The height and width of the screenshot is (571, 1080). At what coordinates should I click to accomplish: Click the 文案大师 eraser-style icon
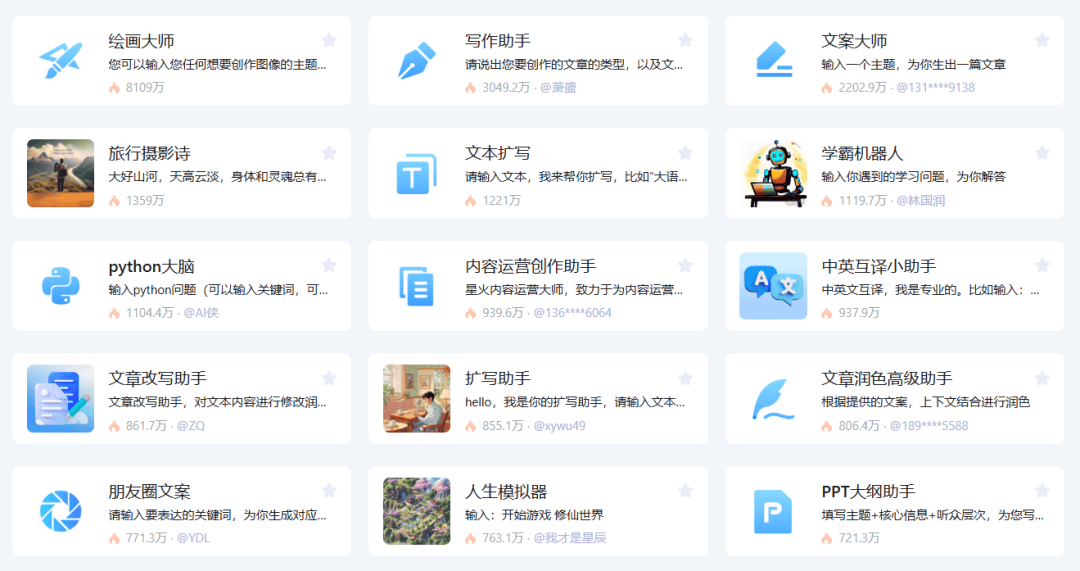pyautogui.click(x=773, y=61)
